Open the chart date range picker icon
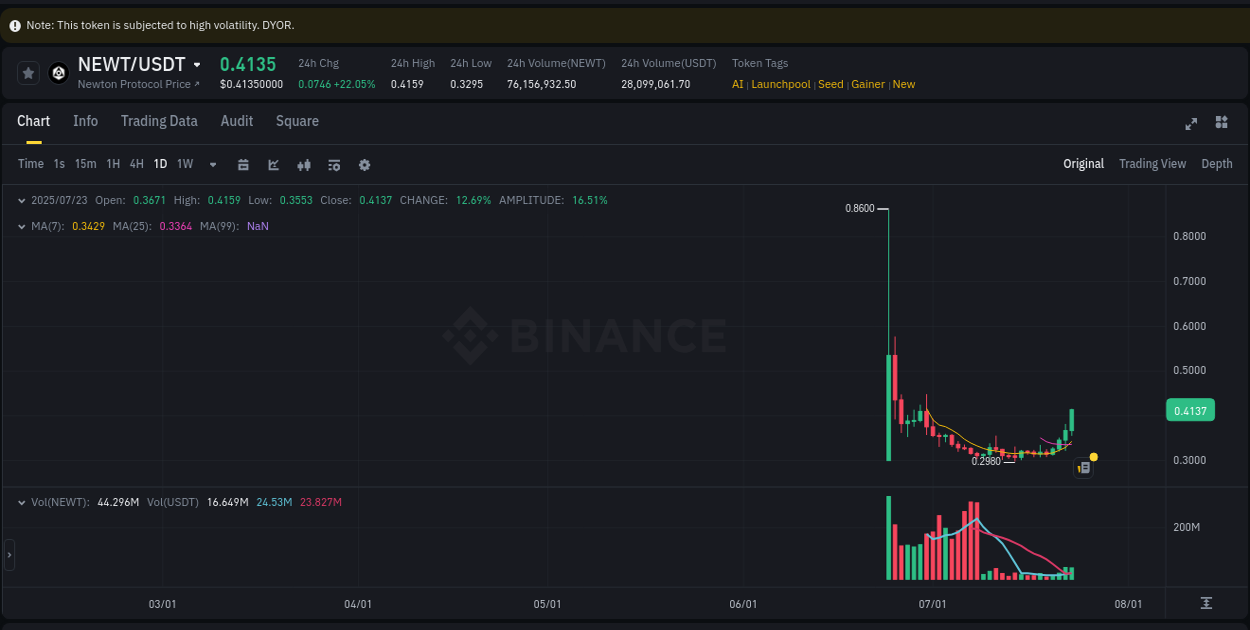 click(243, 164)
